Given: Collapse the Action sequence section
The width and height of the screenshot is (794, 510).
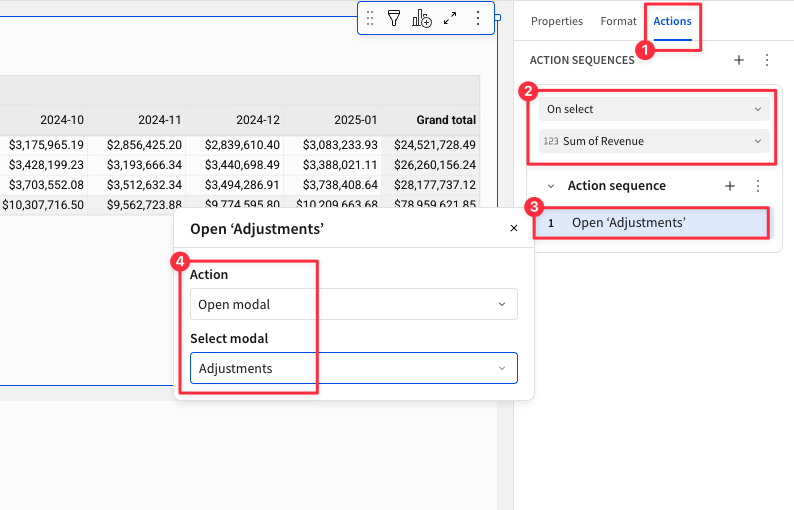Looking at the screenshot, I should point(550,186).
